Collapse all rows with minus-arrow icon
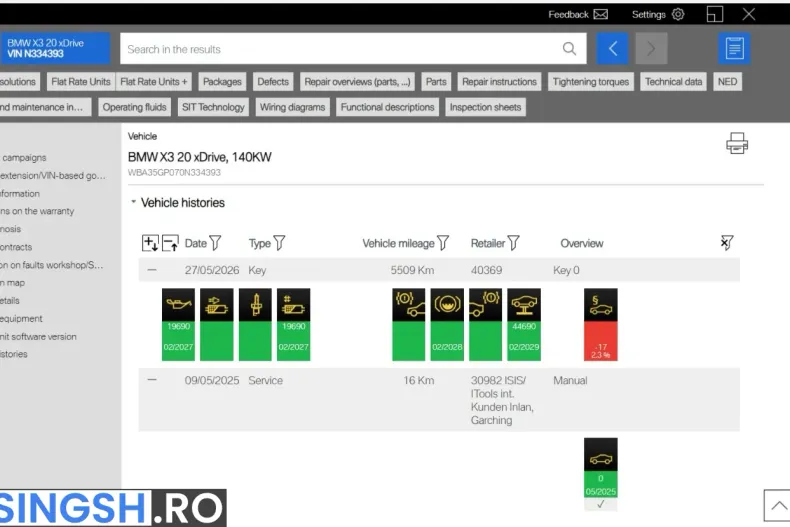The width and height of the screenshot is (790, 527). click(x=170, y=243)
